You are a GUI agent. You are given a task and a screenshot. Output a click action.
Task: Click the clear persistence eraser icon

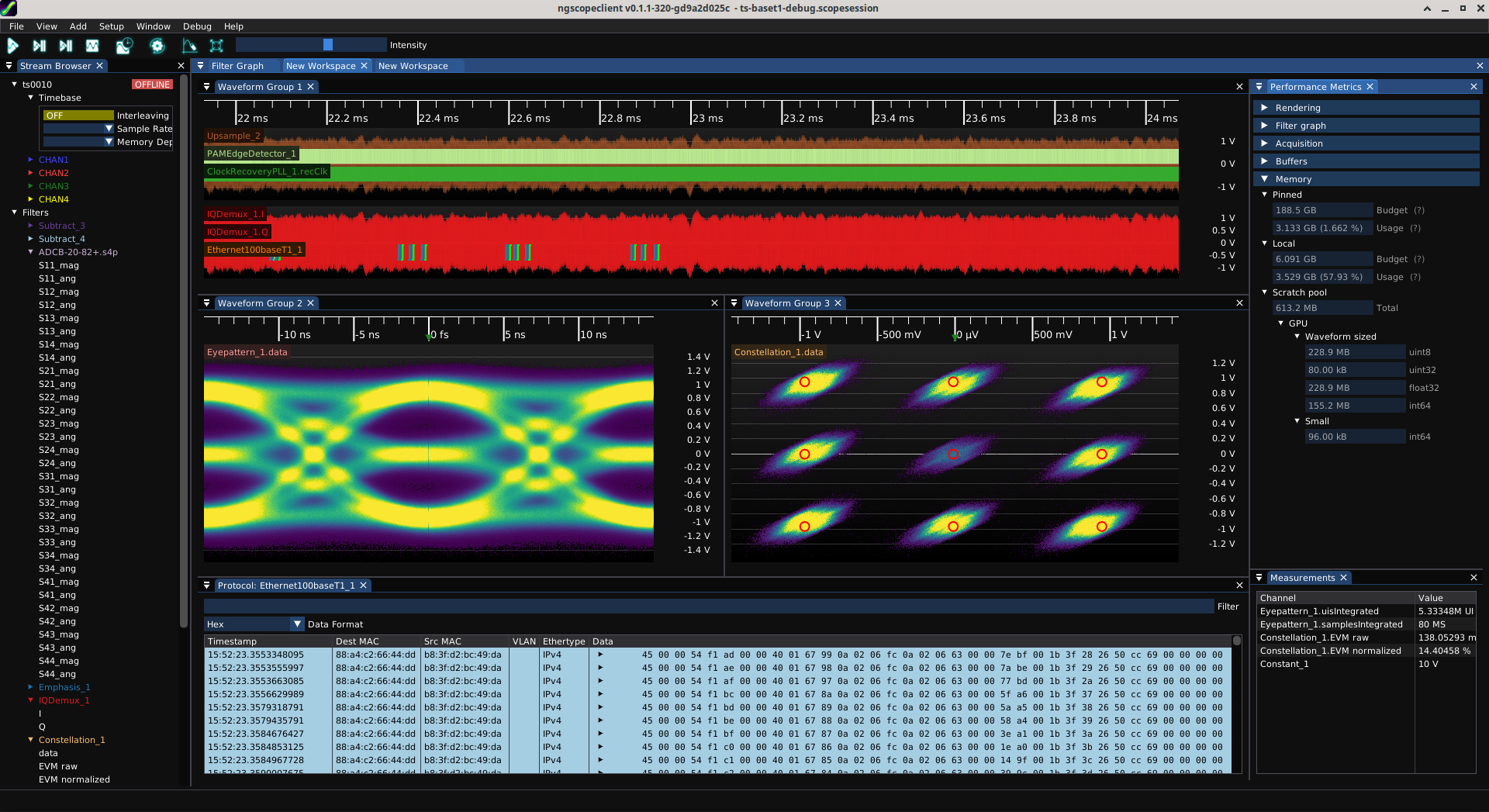tap(189, 46)
